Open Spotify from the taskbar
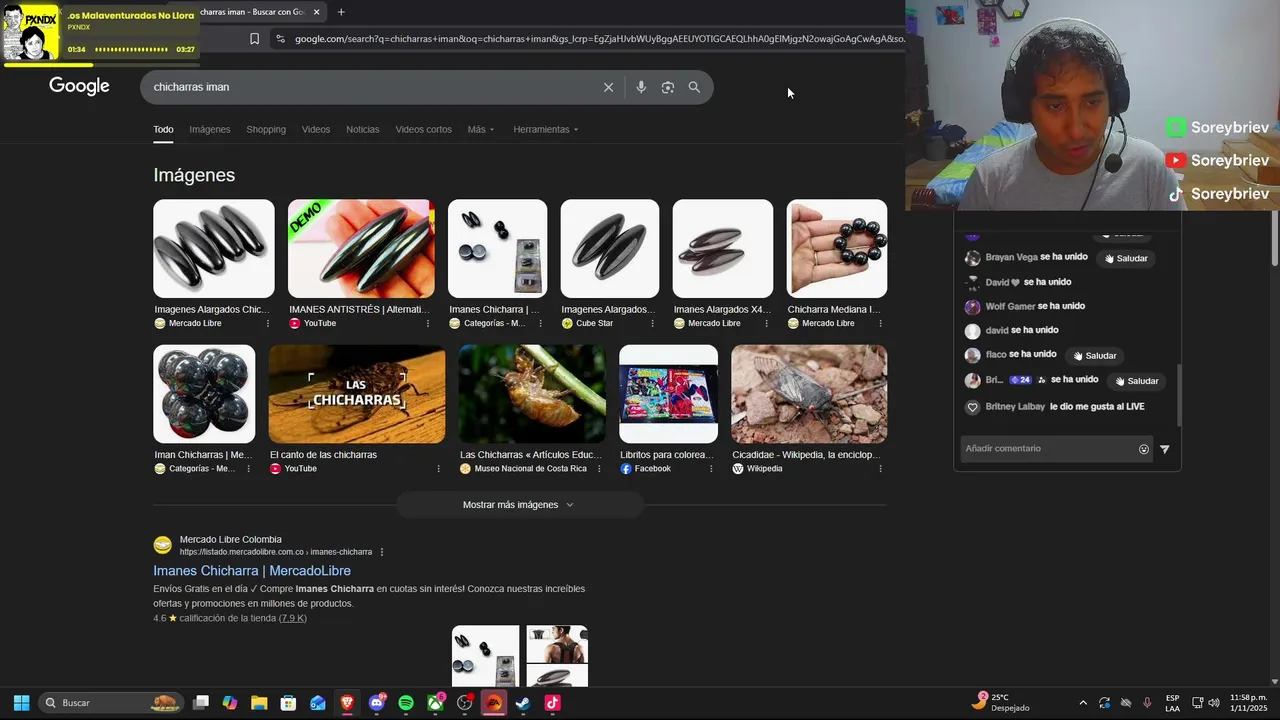 [406, 703]
